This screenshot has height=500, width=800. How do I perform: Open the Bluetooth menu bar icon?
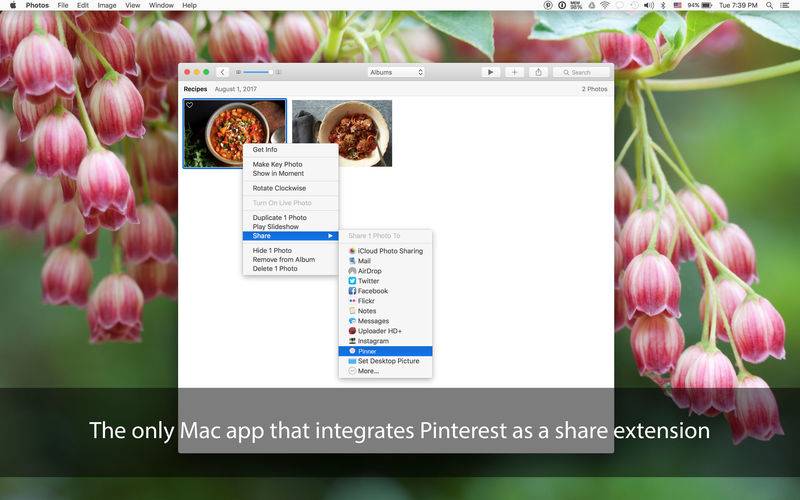(x=663, y=5)
